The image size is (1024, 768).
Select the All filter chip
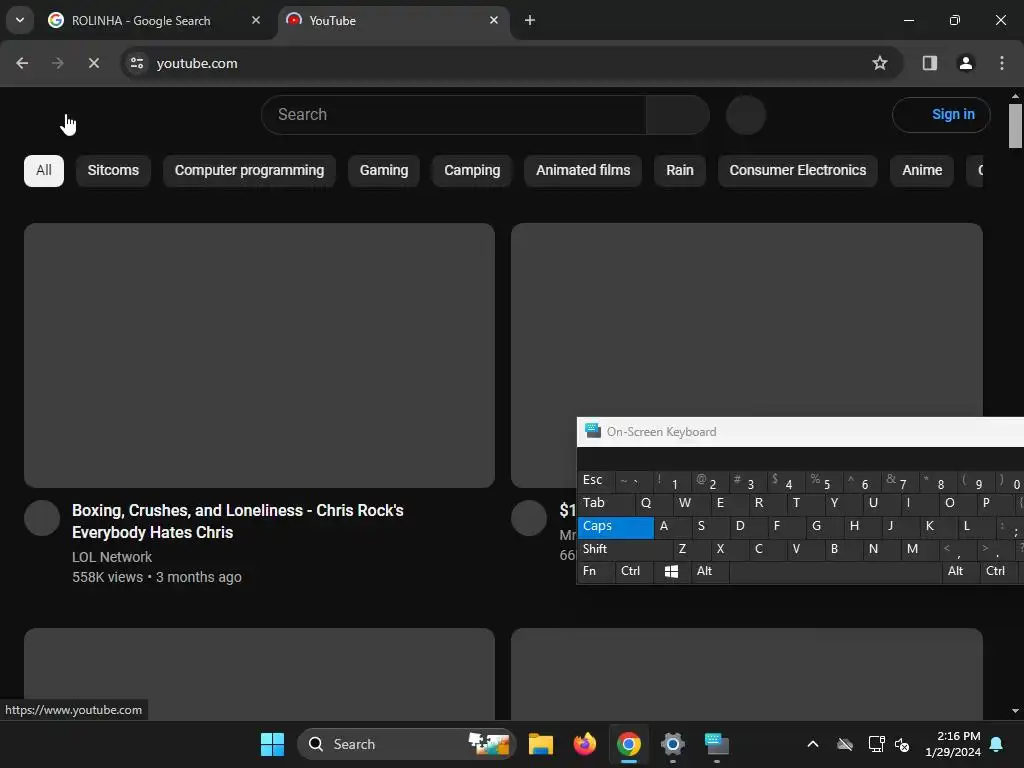(x=44, y=170)
